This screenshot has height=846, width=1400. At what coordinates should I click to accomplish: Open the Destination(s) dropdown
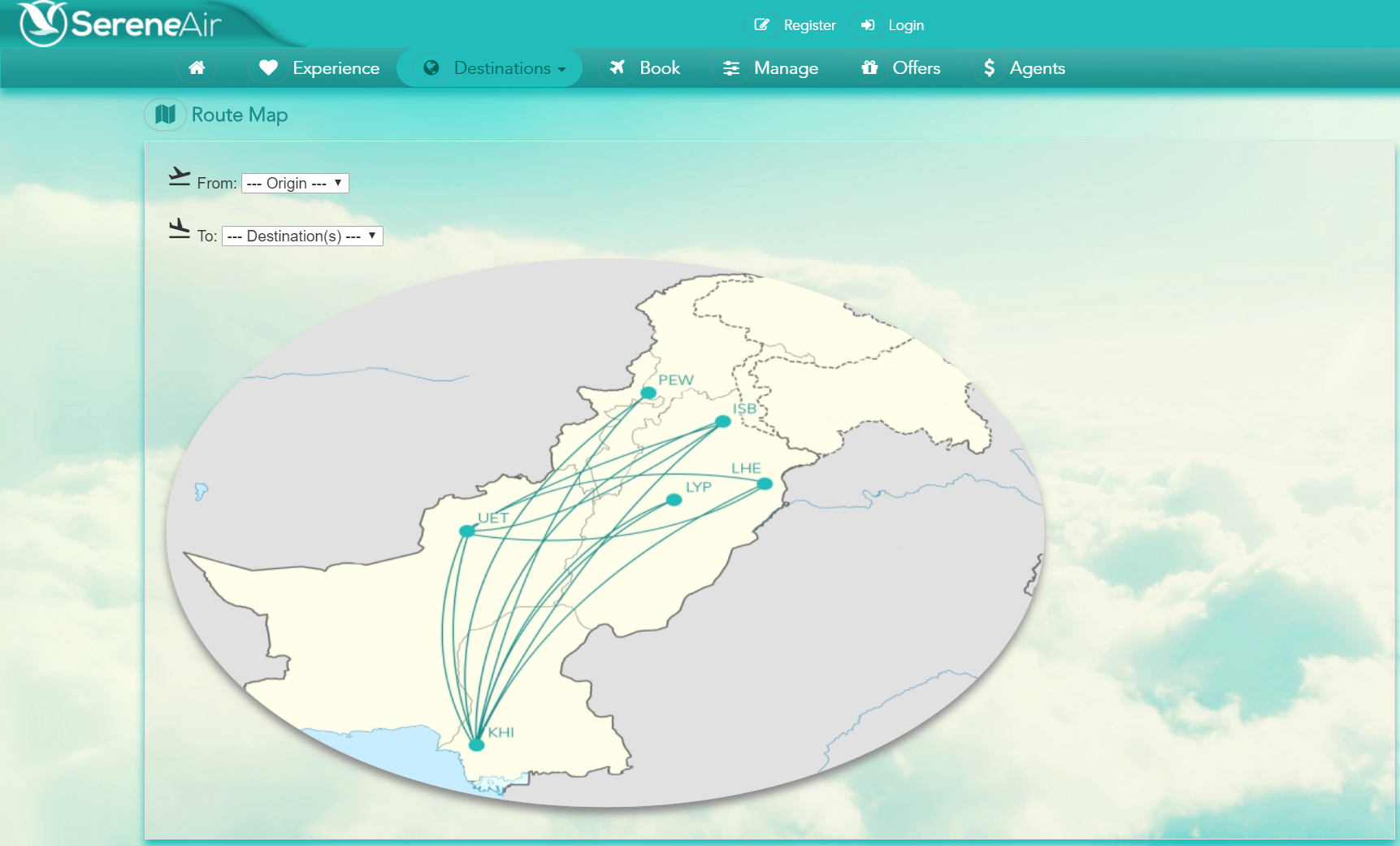pyautogui.click(x=302, y=236)
